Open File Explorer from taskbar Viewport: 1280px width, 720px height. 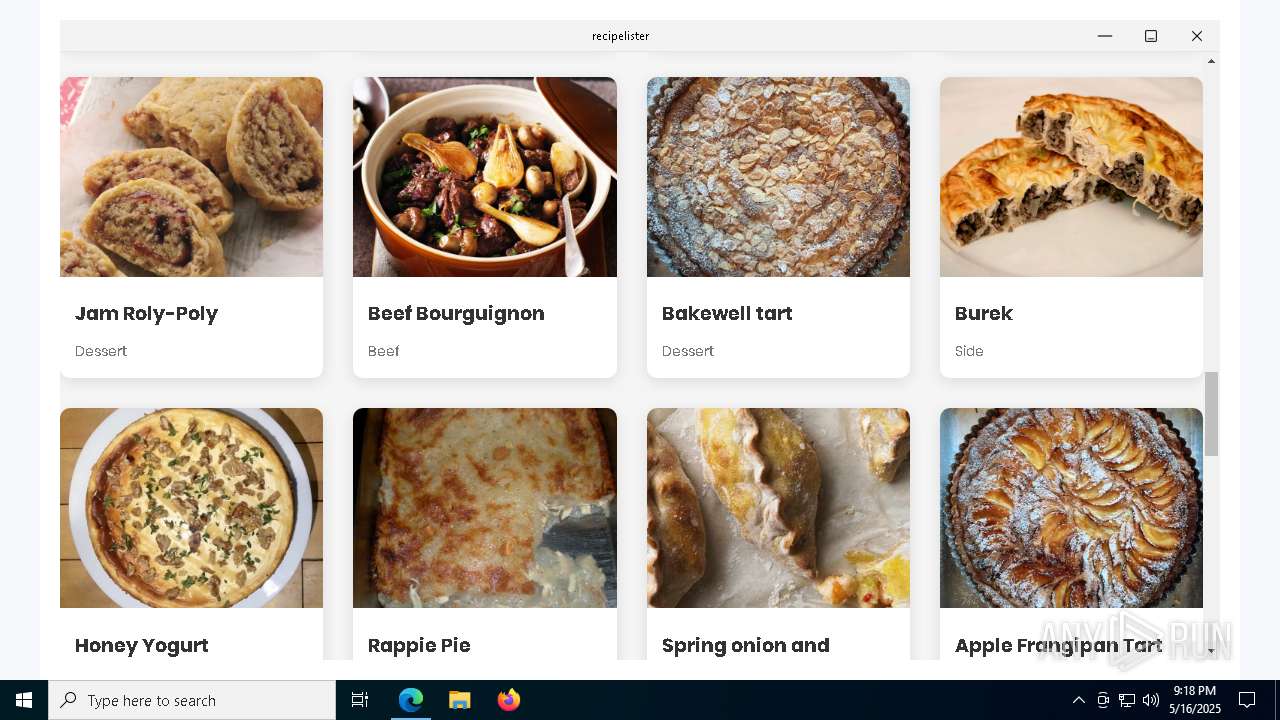pyautogui.click(x=460, y=700)
